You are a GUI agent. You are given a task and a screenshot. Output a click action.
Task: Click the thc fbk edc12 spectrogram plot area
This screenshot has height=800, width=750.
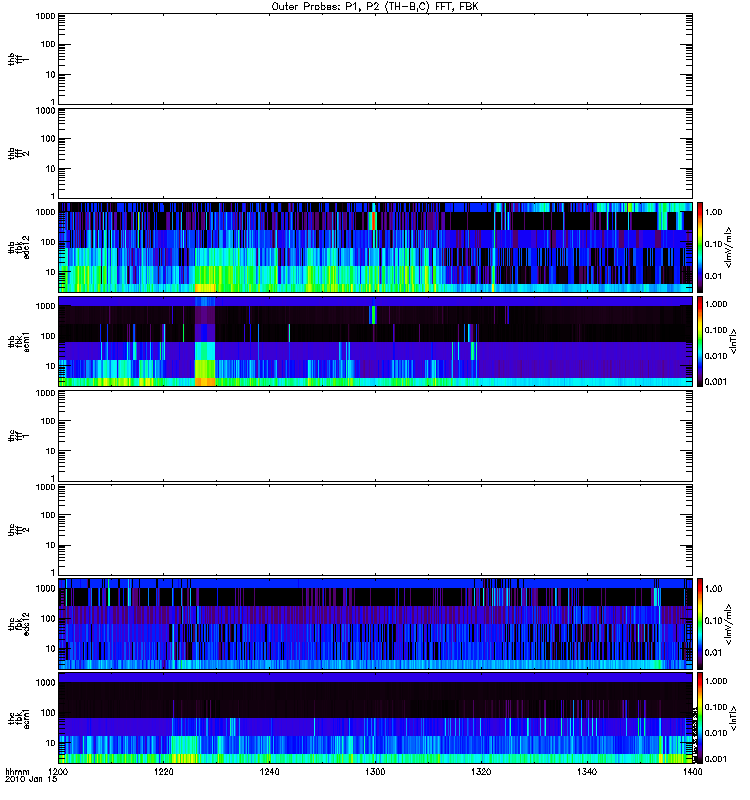[375, 624]
